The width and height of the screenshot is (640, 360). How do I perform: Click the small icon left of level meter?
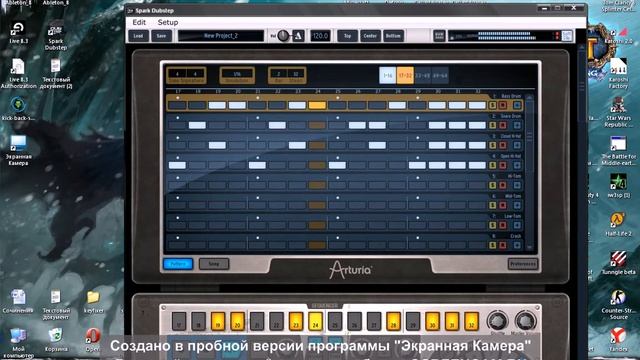439,36
